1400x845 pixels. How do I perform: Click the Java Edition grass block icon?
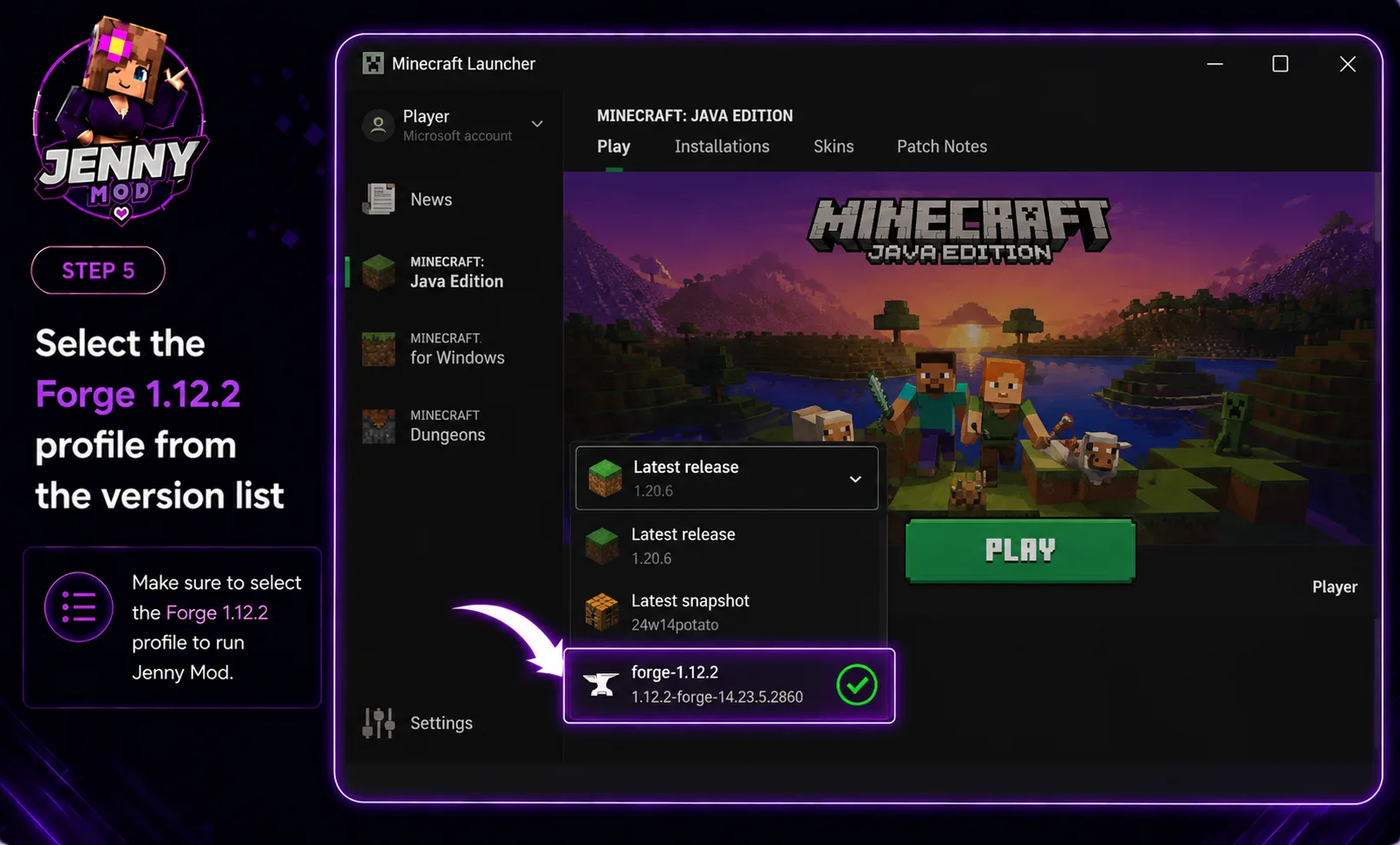[x=379, y=272]
